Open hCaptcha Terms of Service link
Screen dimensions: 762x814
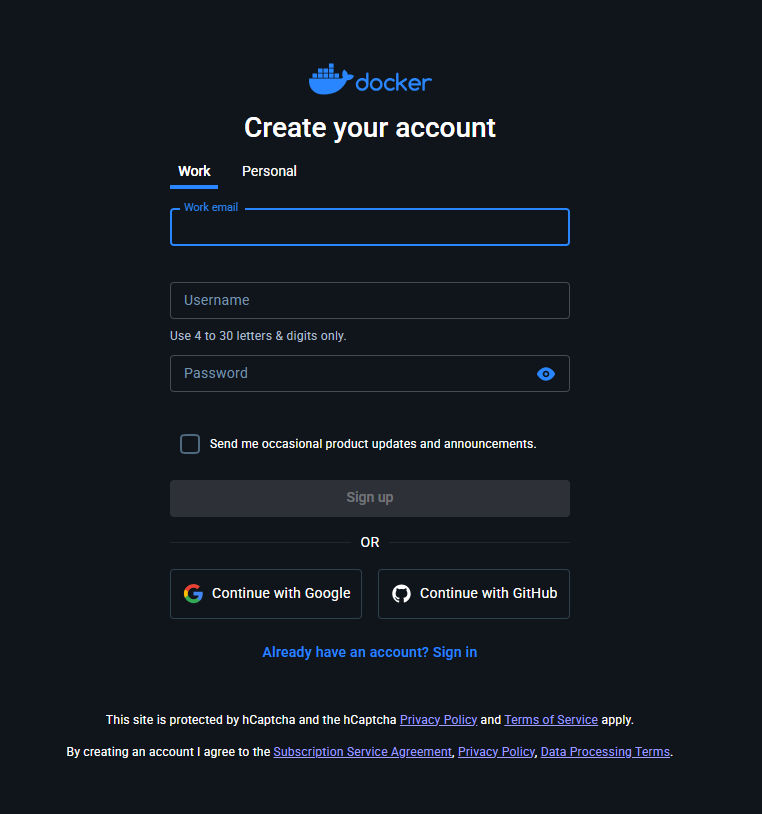551,720
